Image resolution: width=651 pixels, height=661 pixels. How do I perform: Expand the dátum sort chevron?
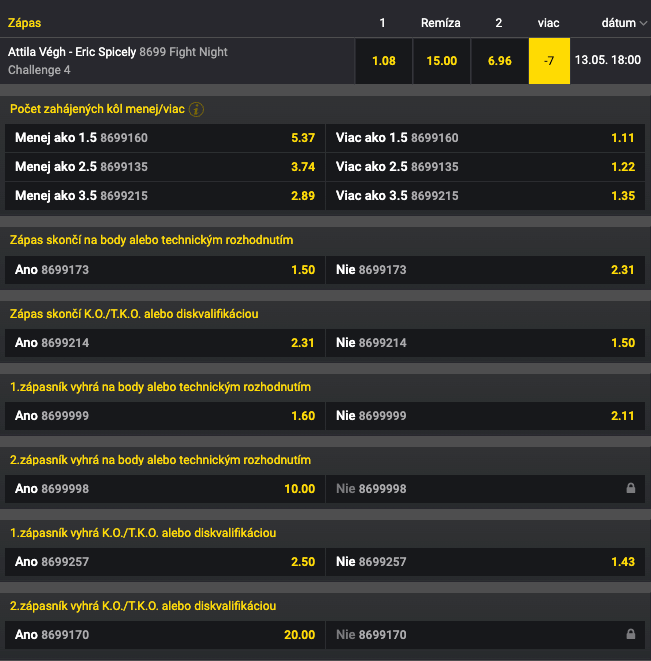tap(643, 23)
